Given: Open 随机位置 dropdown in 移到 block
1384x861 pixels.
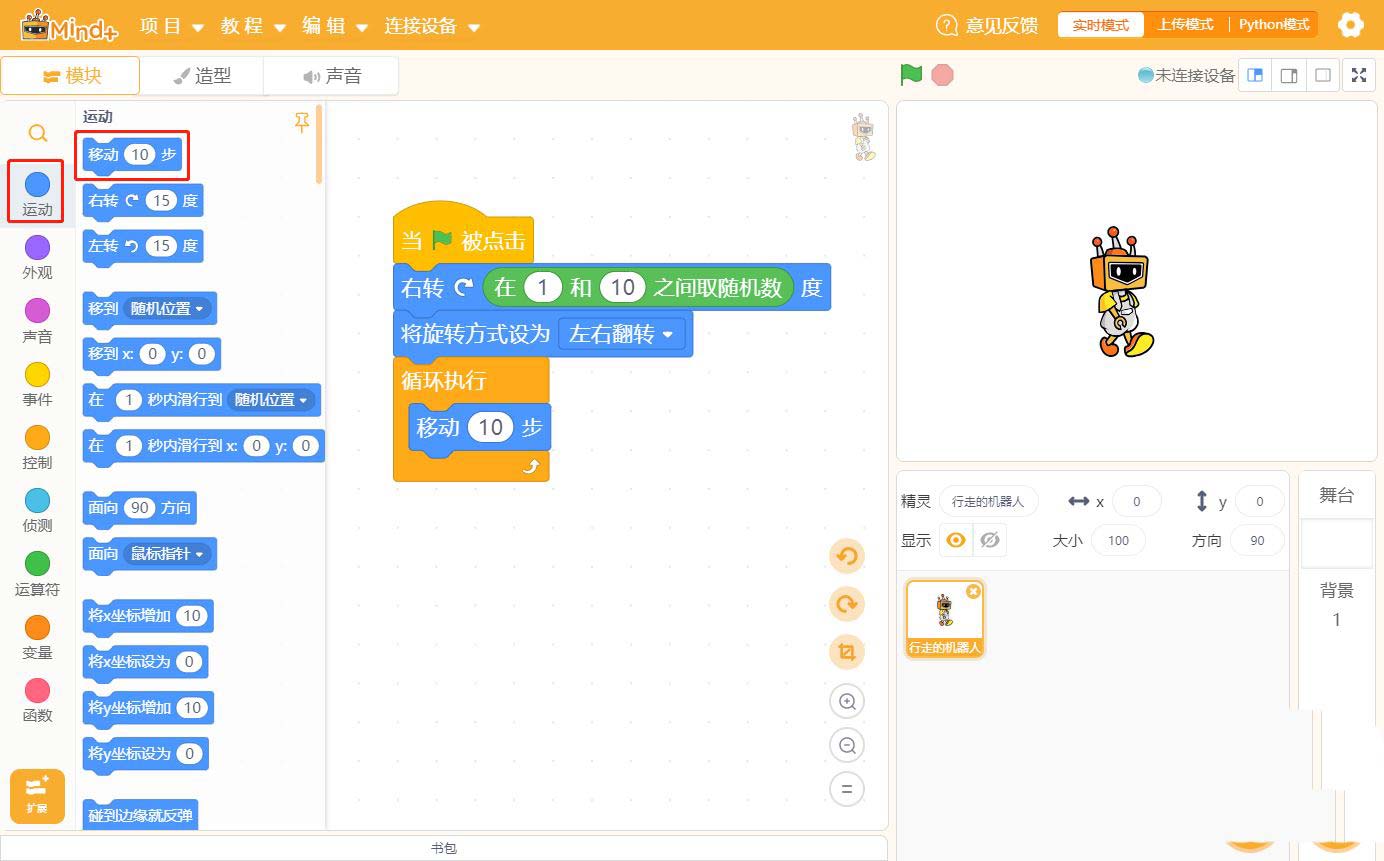Looking at the screenshot, I should [169, 309].
